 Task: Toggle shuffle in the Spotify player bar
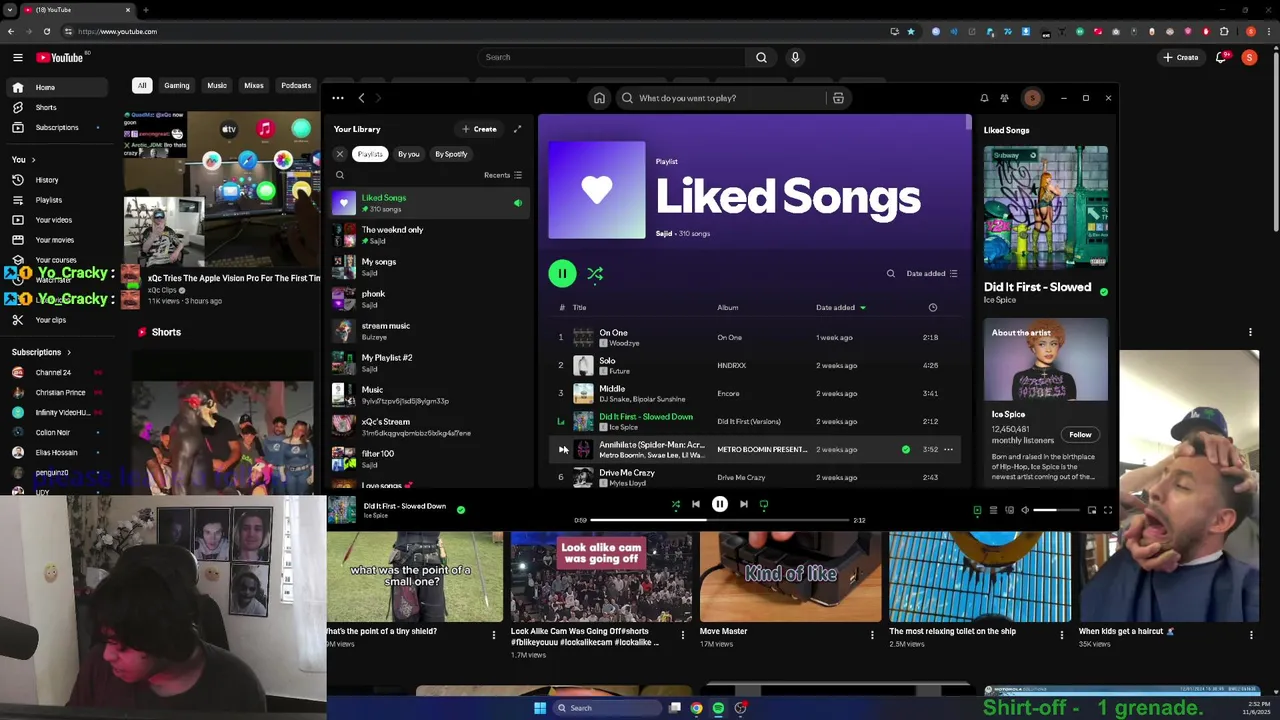click(x=676, y=505)
